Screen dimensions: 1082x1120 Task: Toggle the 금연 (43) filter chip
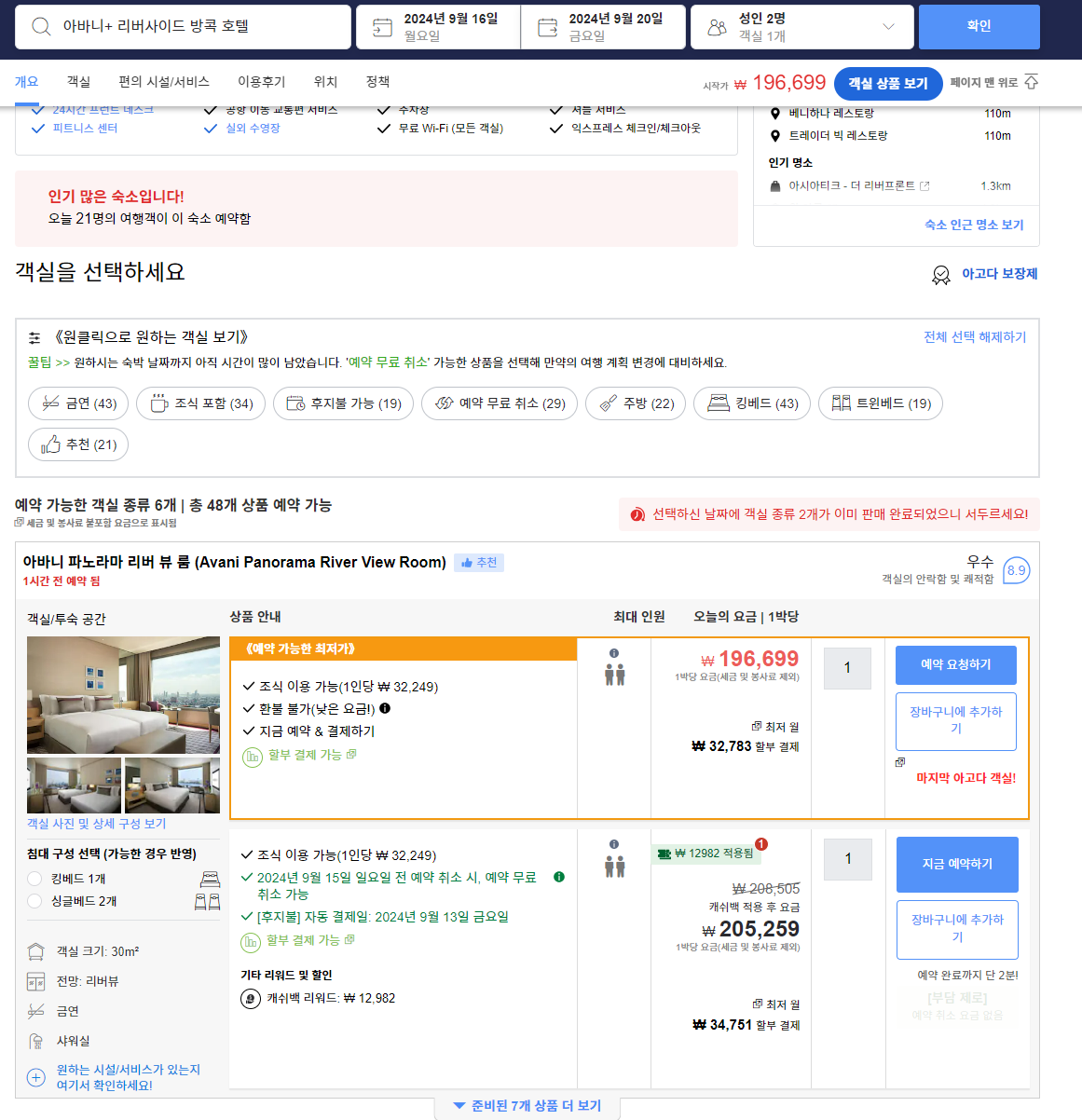pos(78,403)
